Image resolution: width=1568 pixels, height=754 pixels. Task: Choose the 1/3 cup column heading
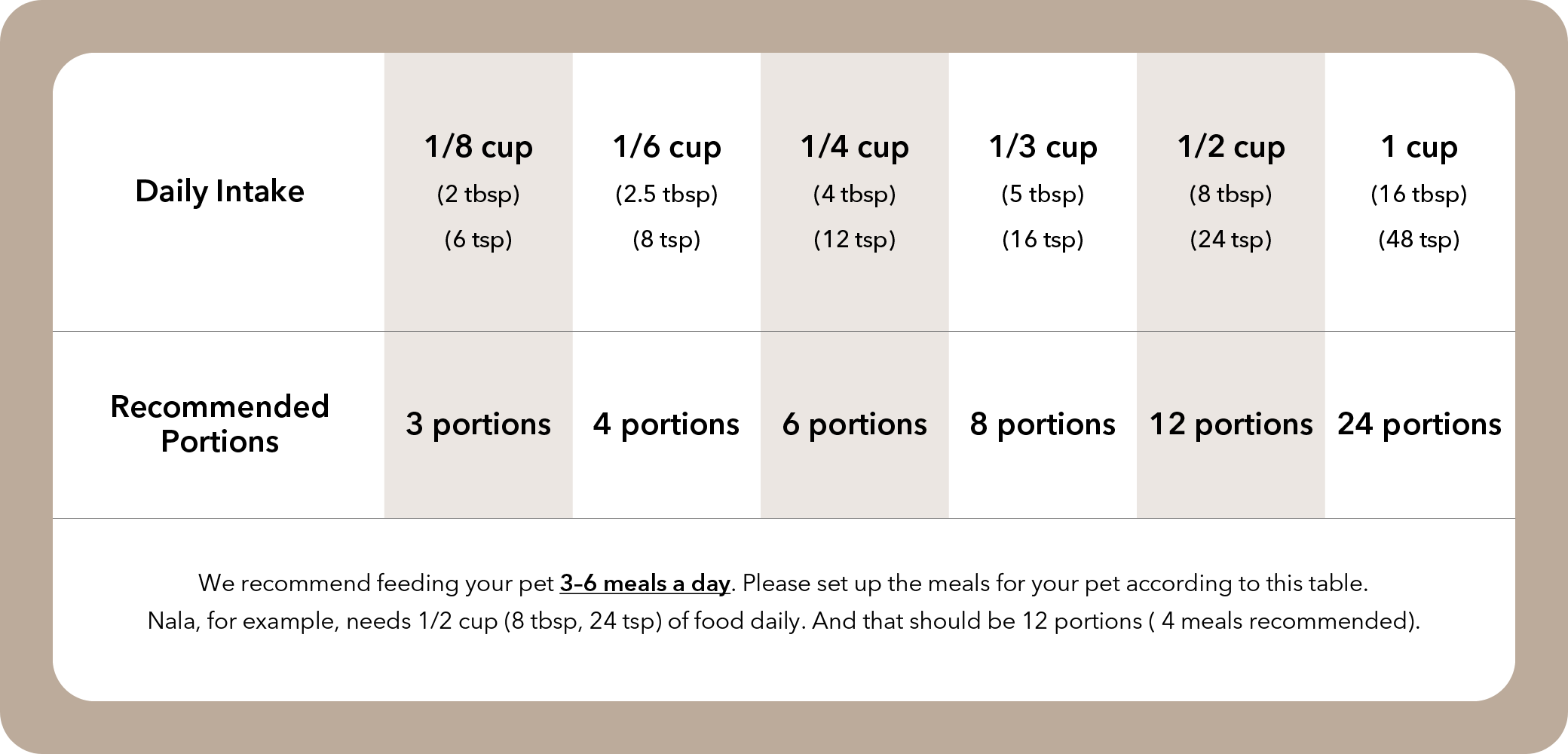point(1043,147)
